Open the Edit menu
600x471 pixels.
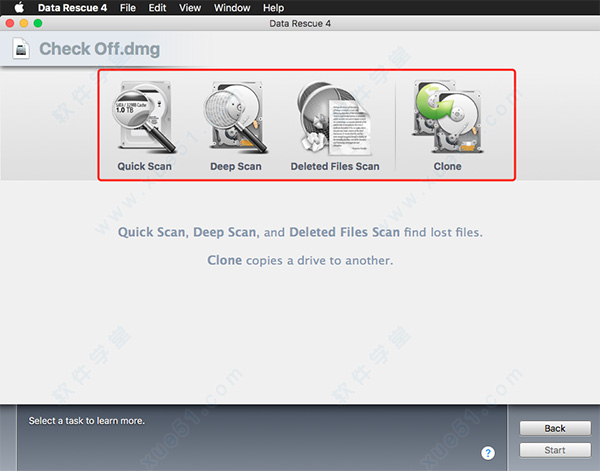[x=157, y=8]
